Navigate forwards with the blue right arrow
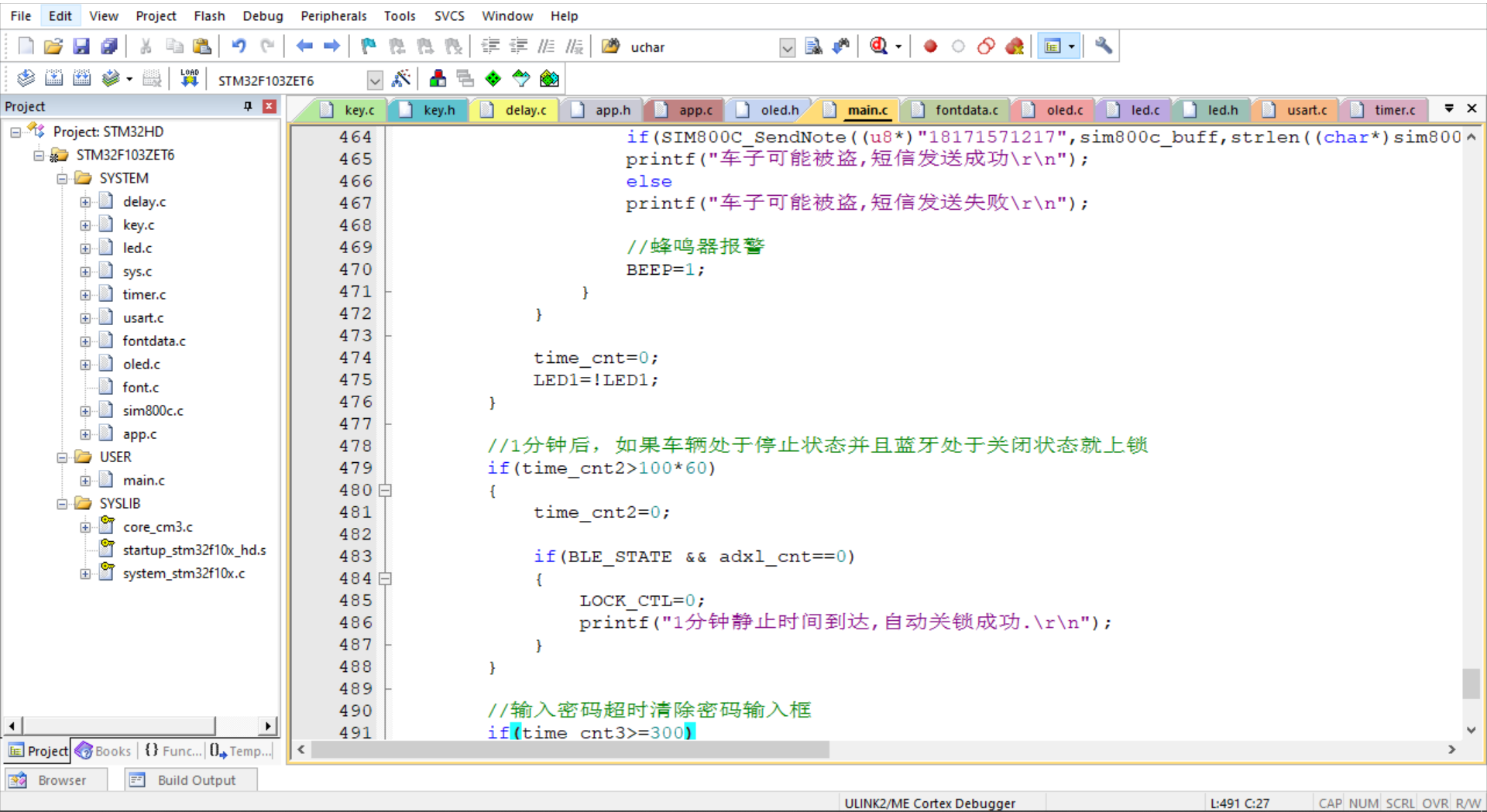 (x=331, y=46)
